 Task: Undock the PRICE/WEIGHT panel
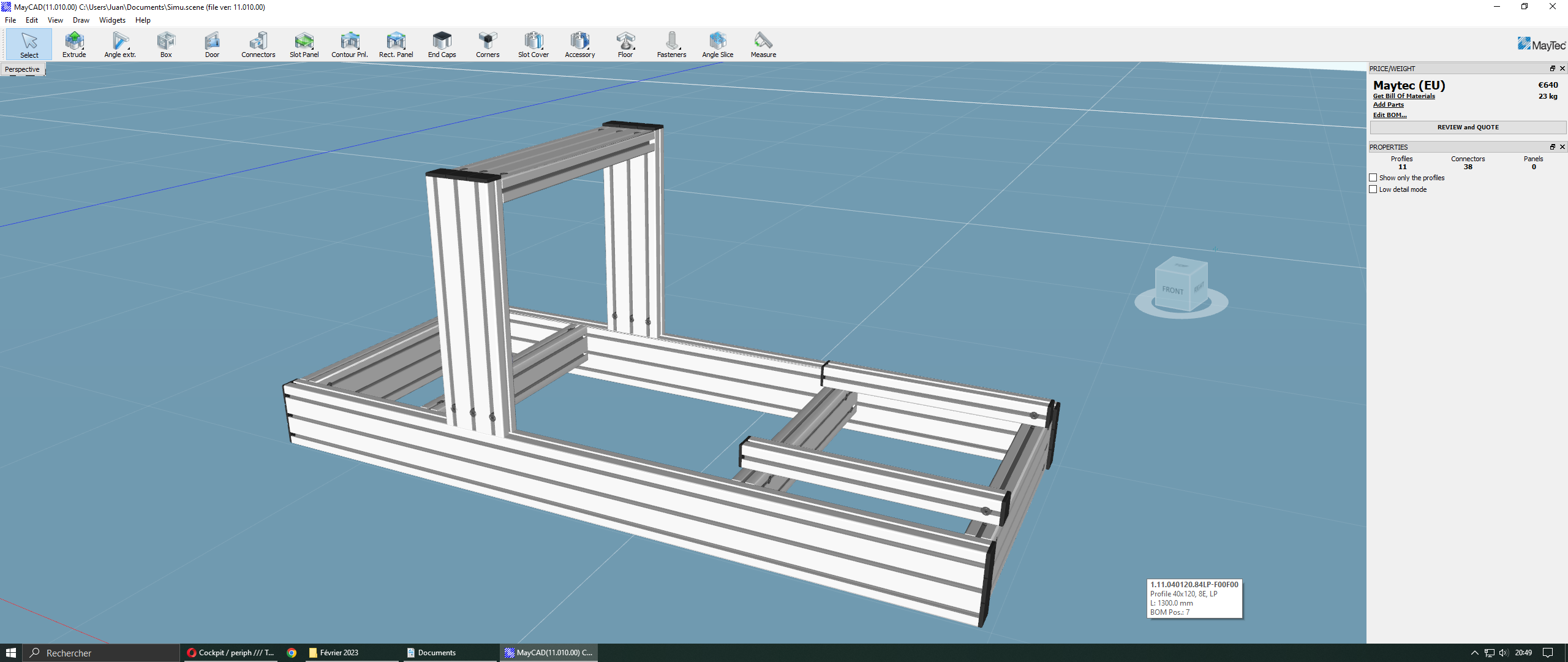(x=1552, y=69)
